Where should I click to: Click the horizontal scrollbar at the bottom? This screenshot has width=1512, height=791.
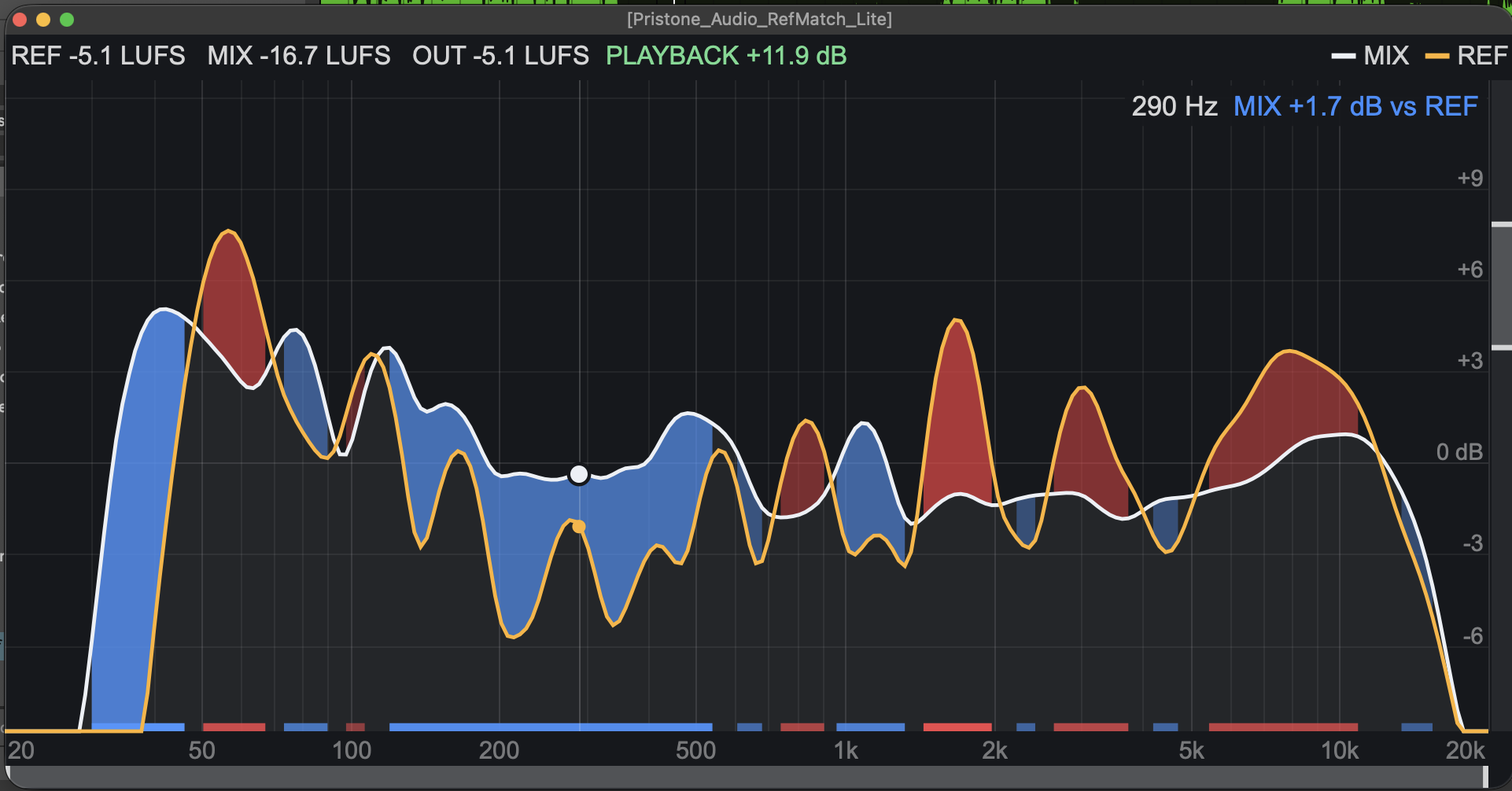[747, 777]
